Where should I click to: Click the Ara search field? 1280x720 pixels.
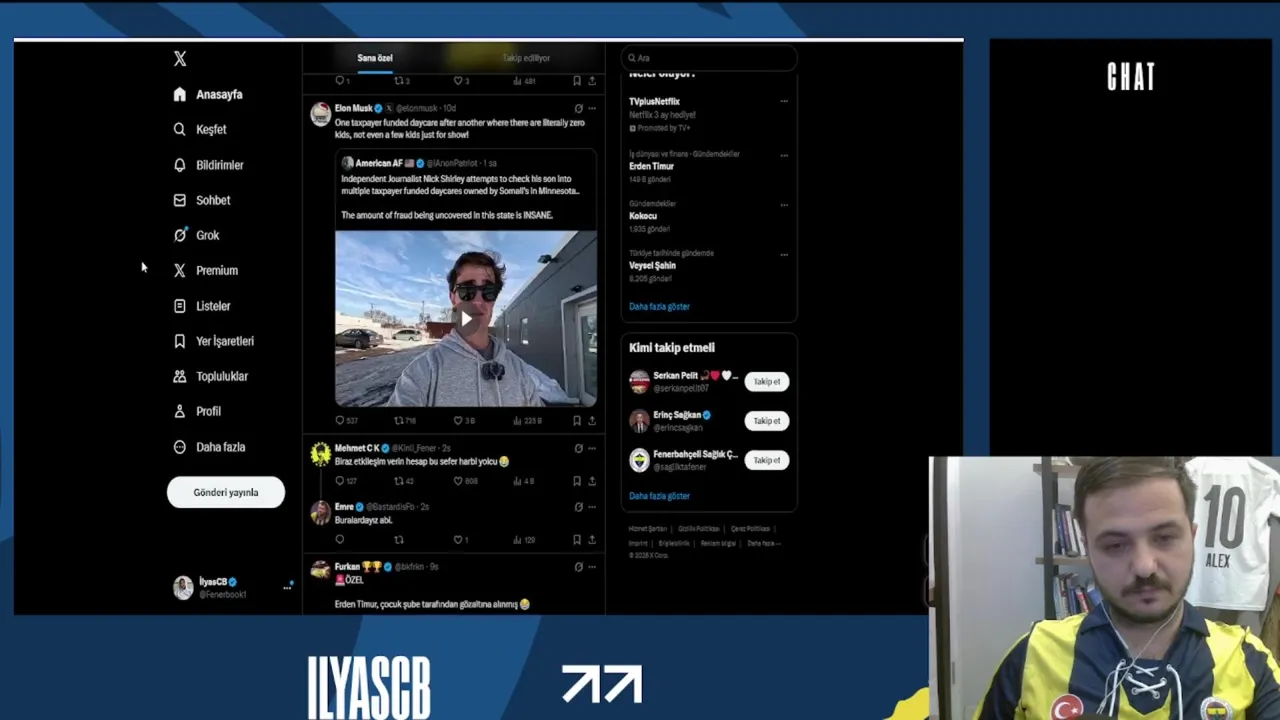[x=709, y=58]
